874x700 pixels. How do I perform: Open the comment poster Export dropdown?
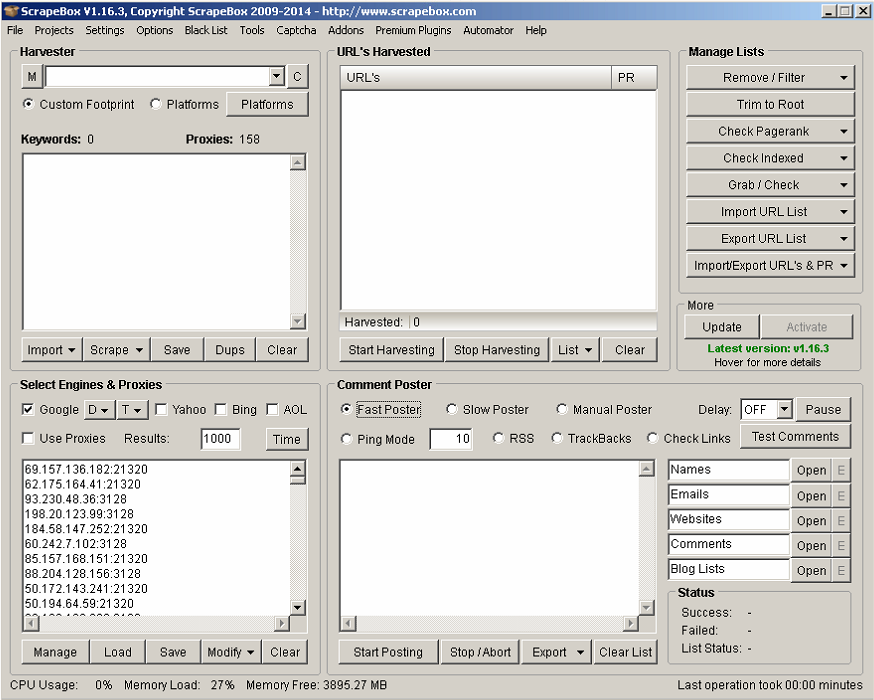(x=557, y=652)
